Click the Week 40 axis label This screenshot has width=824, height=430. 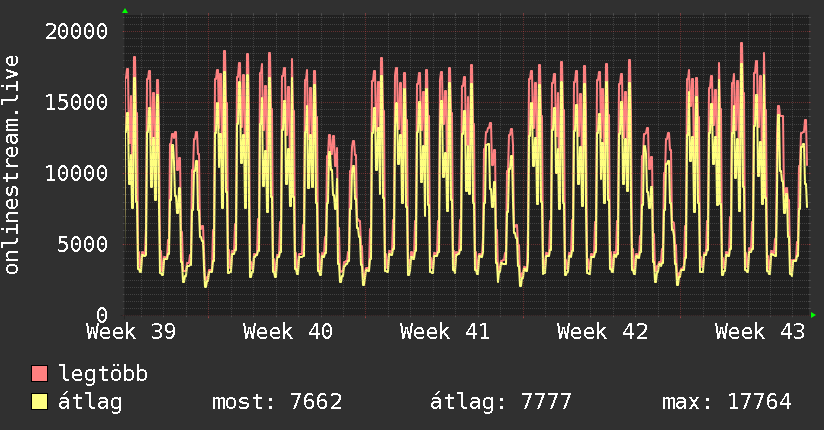(288, 332)
